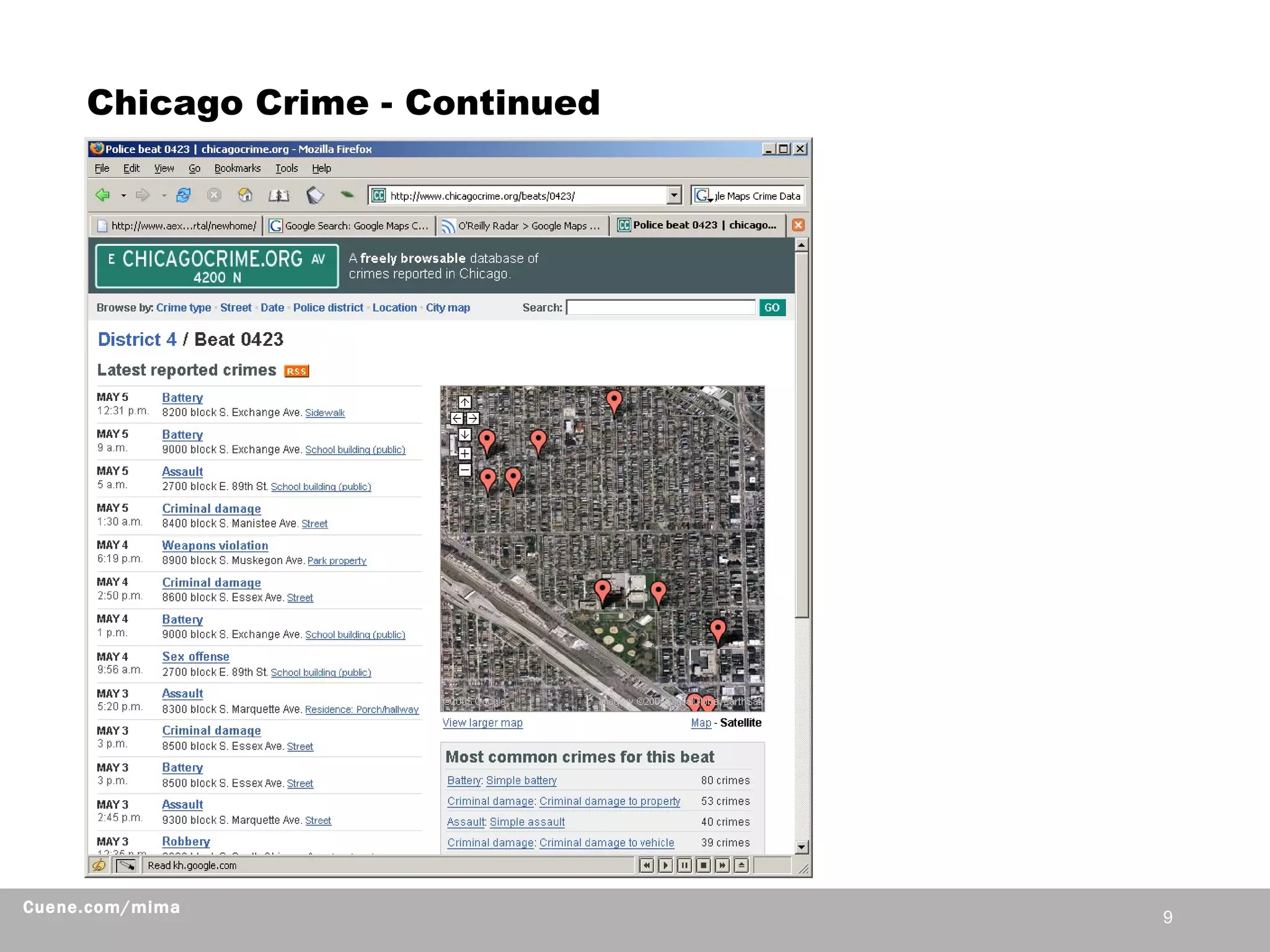Click View larger map link
The height and width of the screenshot is (952, 1270).
tap(482, 723)
